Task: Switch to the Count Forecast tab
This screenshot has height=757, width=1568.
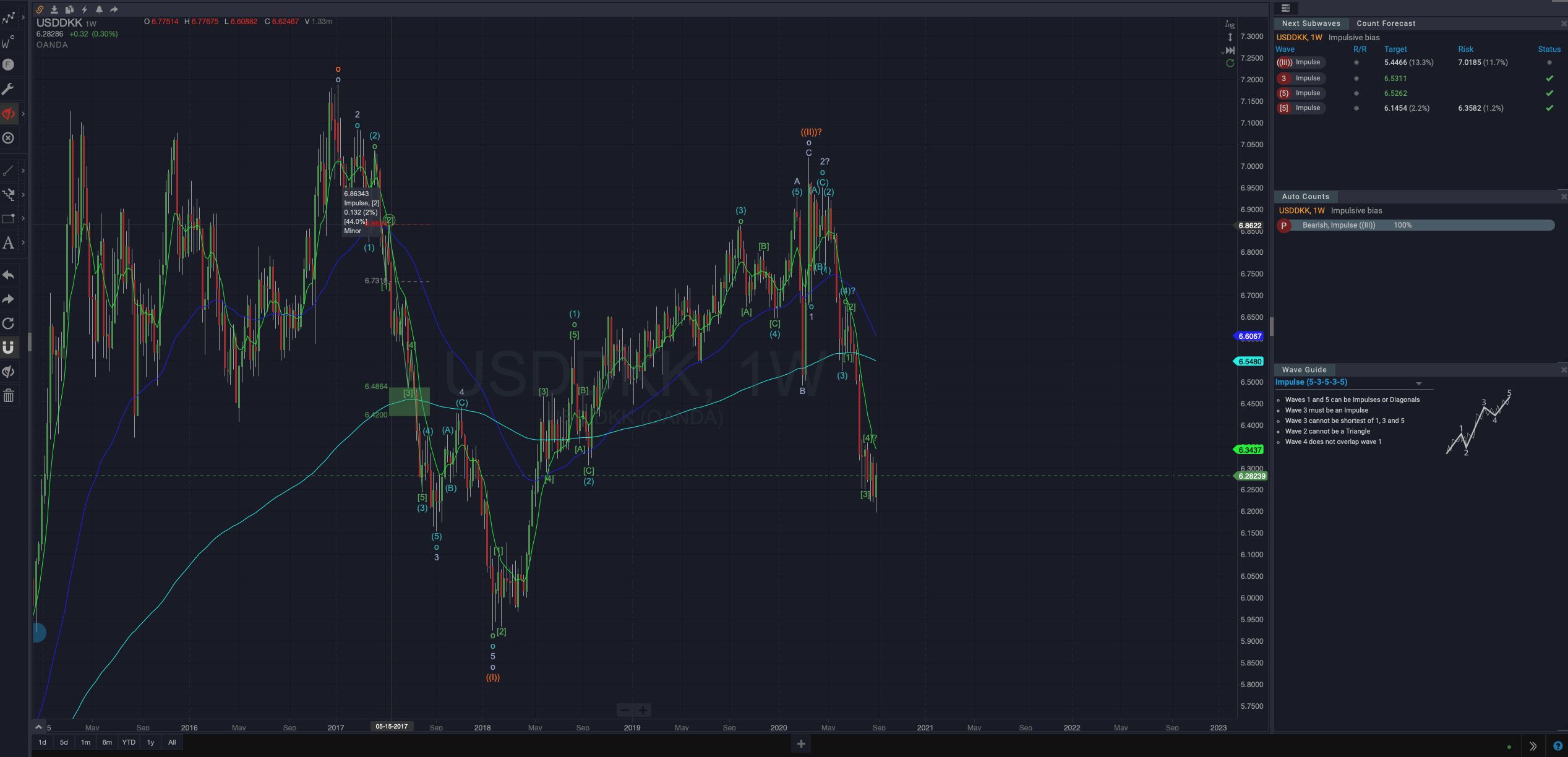Action: click(1386, 24)
